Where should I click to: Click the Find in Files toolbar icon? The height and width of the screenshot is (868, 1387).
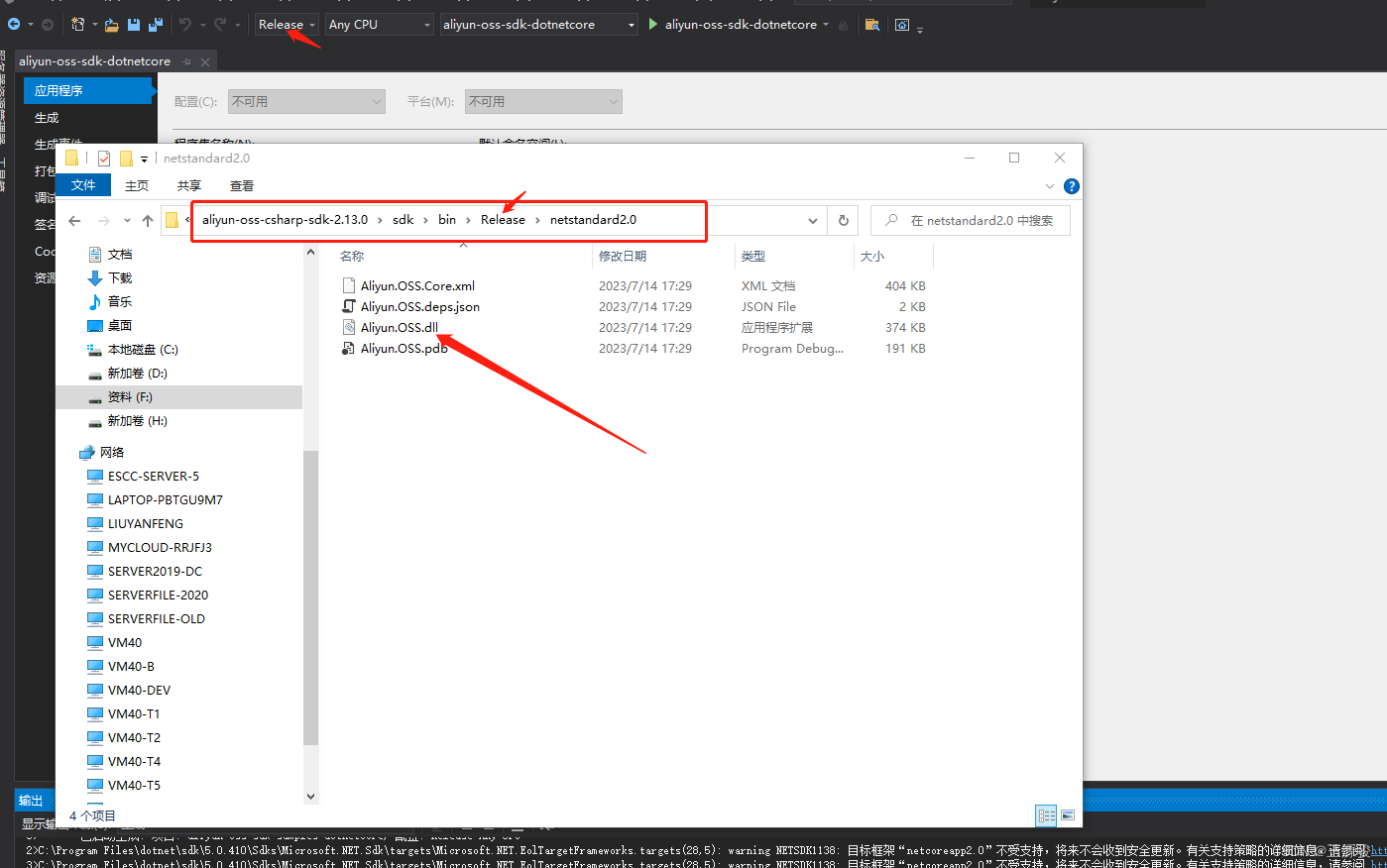[x=872, y=24]
